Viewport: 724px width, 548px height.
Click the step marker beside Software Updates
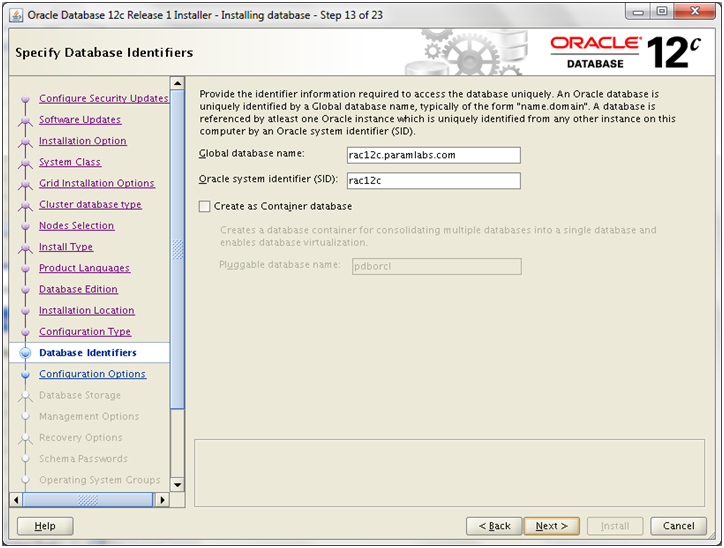click(25, 121)
